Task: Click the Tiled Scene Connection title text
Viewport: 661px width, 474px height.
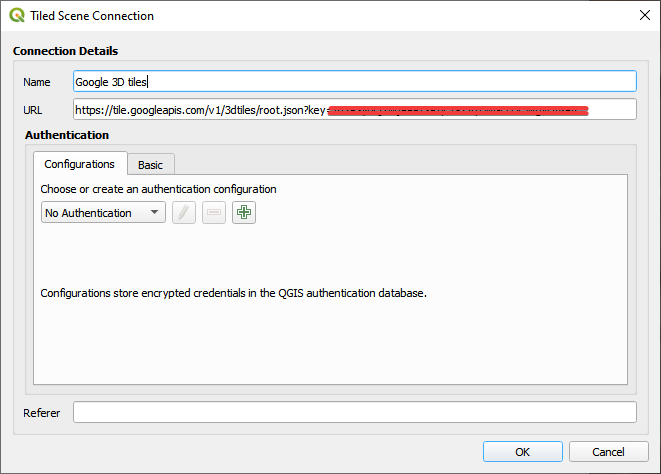Action: pos(94,16)
